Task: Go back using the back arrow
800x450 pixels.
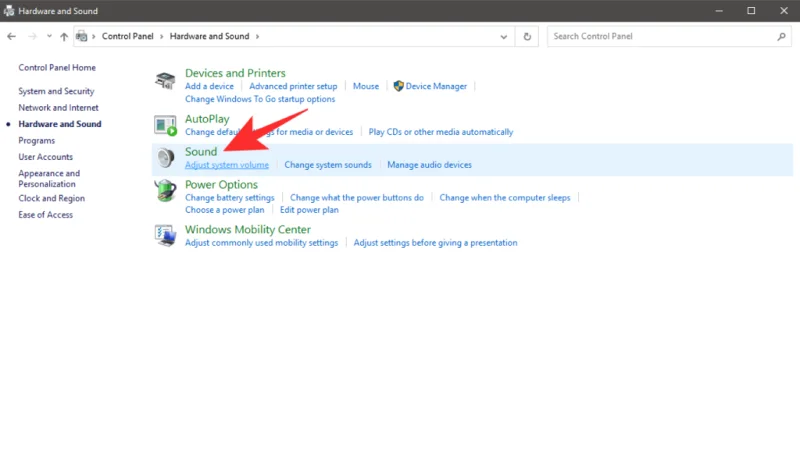Action: click(x=12, y=36)
